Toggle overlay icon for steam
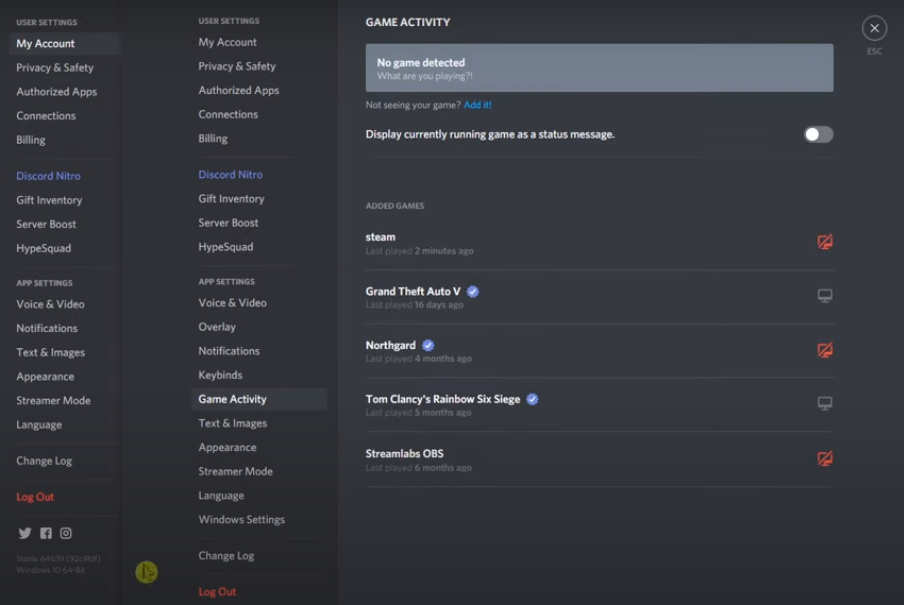 click(825, 242)
